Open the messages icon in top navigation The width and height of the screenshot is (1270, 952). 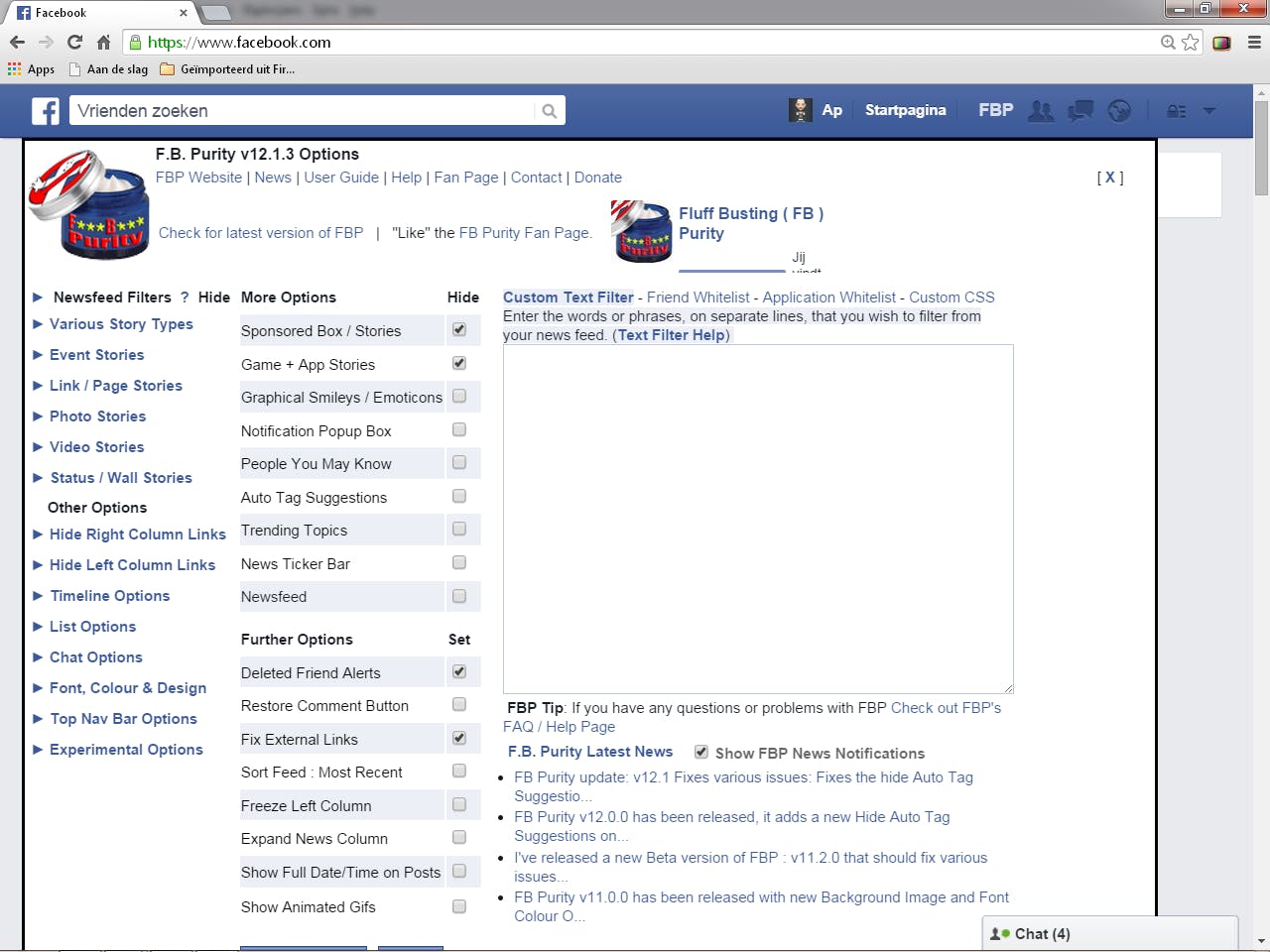click(1080, 110)
